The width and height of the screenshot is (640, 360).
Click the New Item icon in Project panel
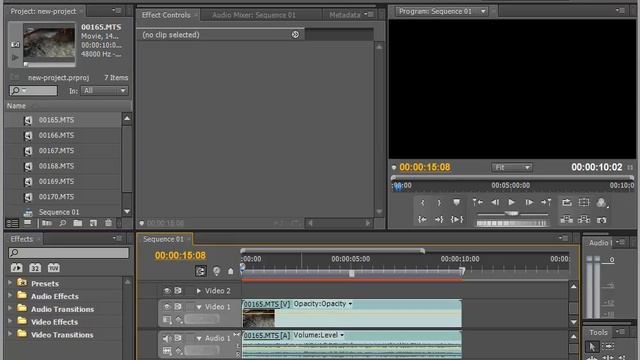pos(93,223)
